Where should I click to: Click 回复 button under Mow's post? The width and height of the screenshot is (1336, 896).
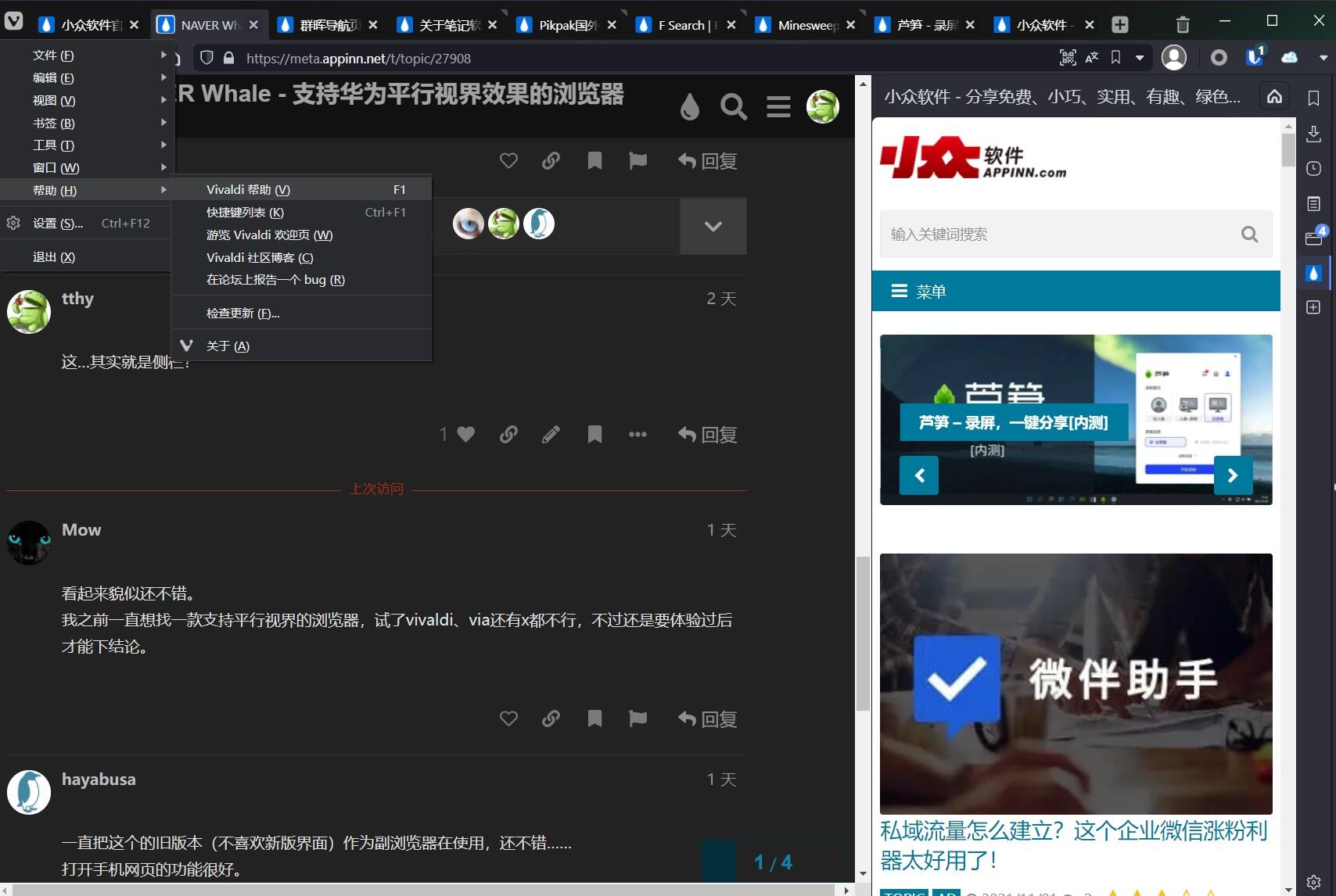[708, 719]
